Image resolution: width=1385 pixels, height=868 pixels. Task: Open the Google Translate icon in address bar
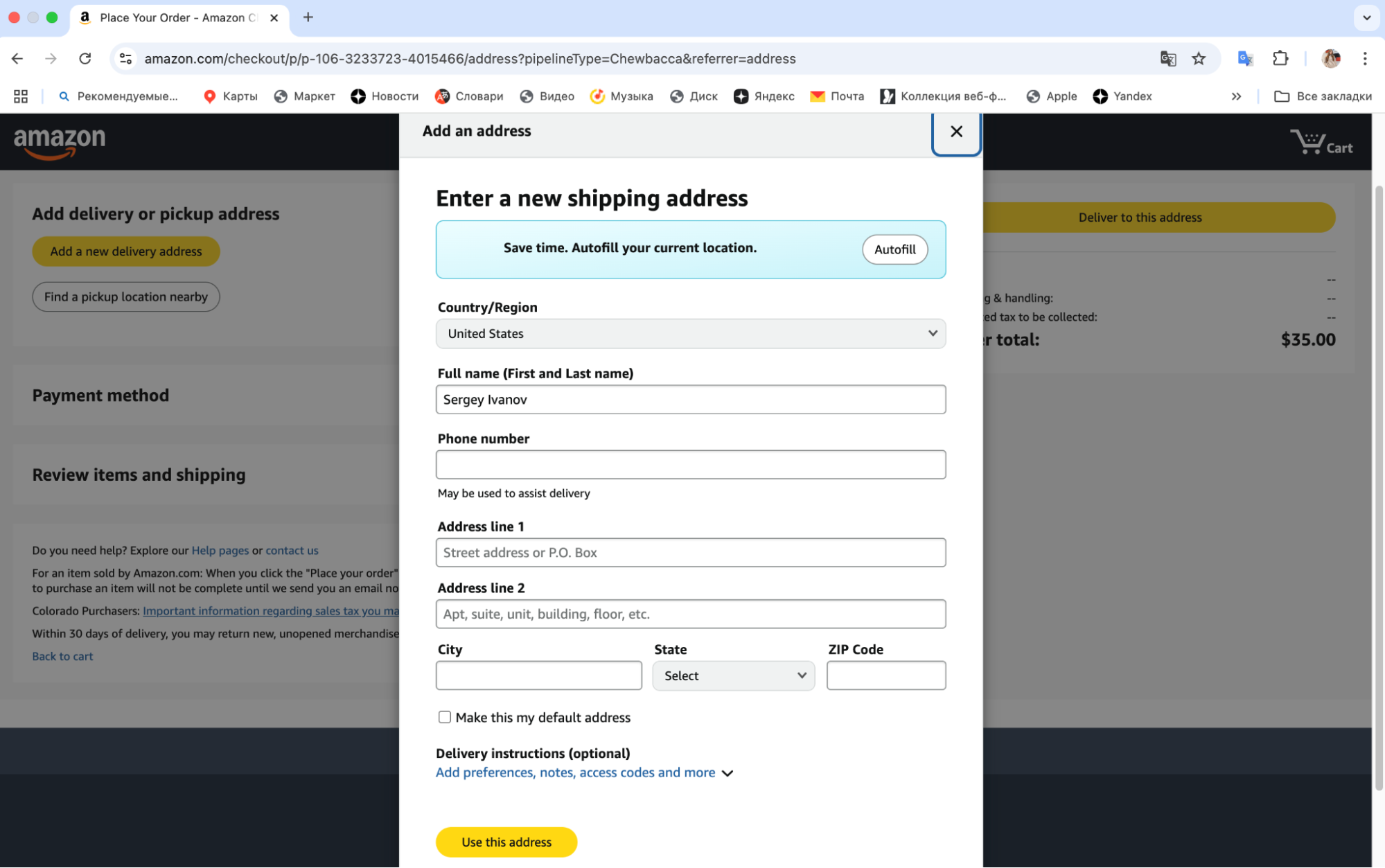click(x=1168, y=59)
